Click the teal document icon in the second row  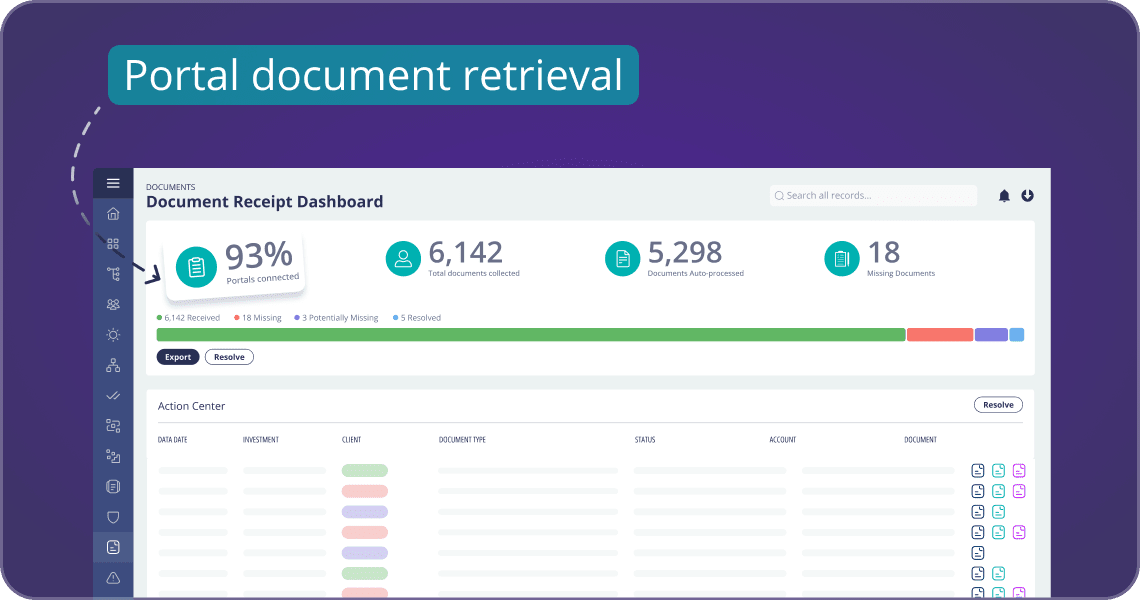[998, 491]
